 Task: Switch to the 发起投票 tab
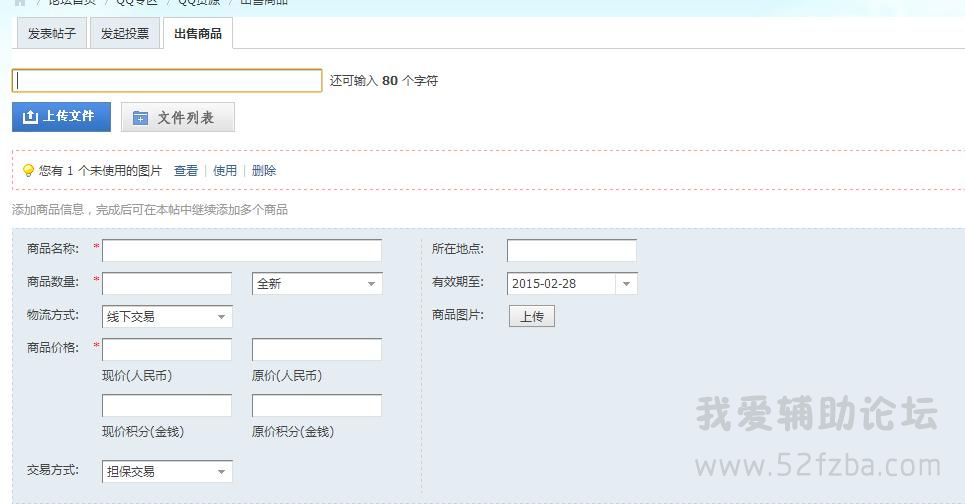(x=125, y=33)
